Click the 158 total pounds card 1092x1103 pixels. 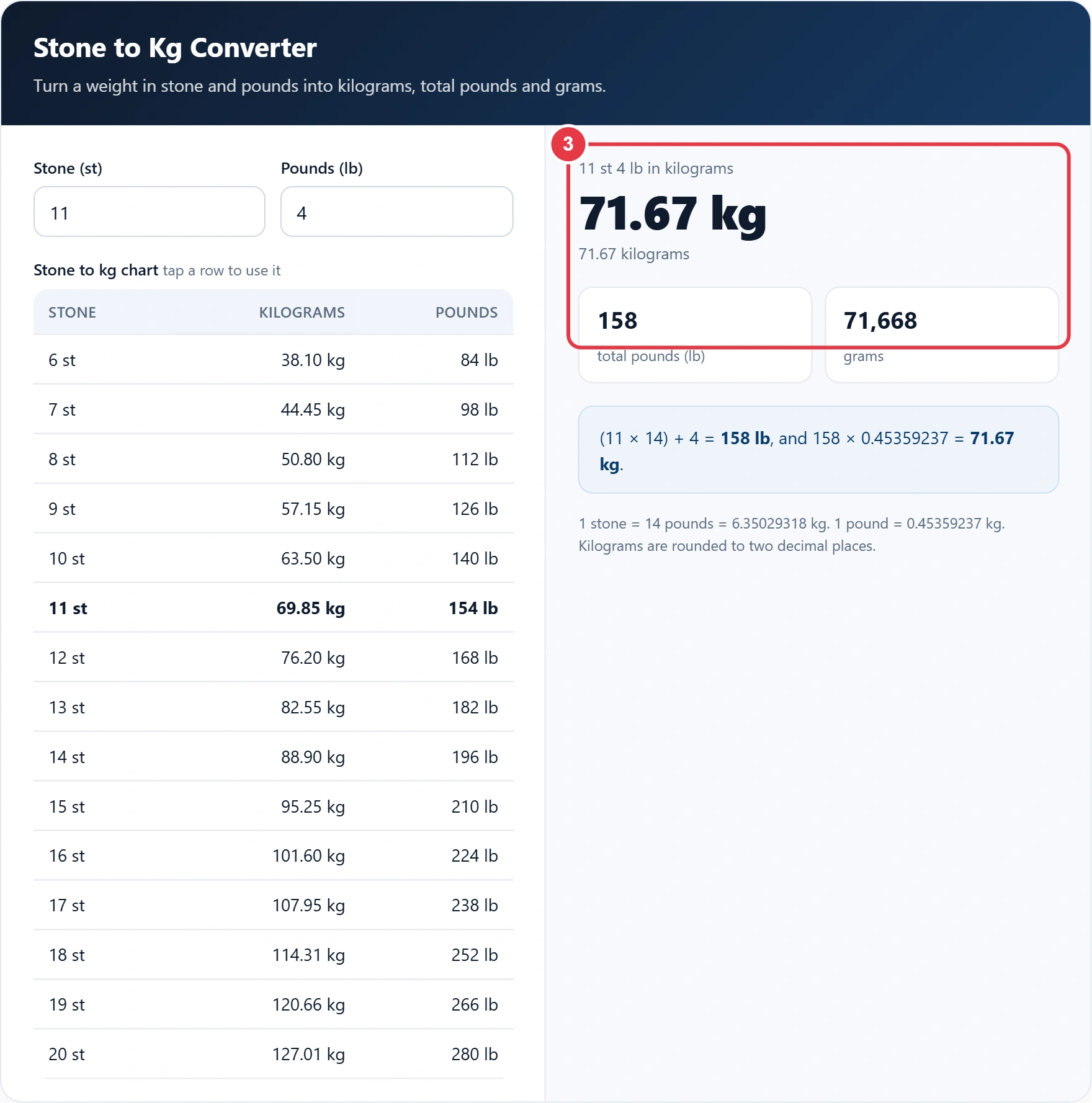(695, 335)
